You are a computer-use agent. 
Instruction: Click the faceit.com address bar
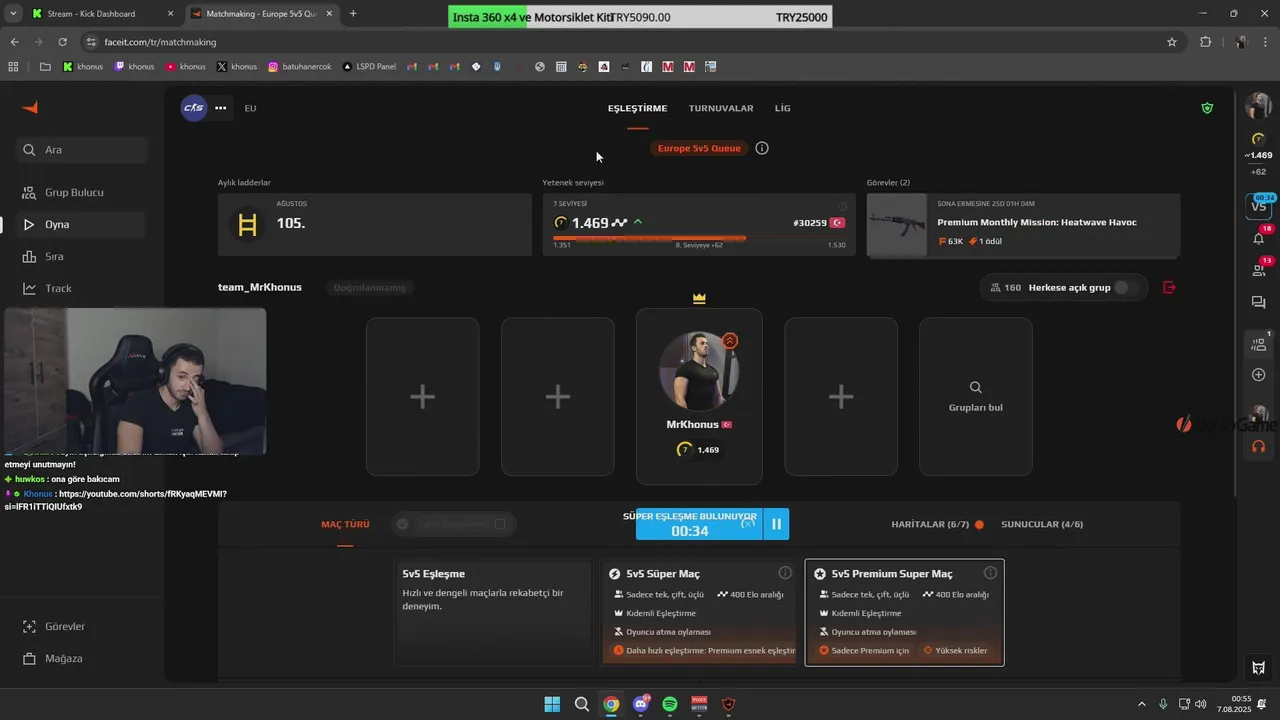click(x=620, y=42)
